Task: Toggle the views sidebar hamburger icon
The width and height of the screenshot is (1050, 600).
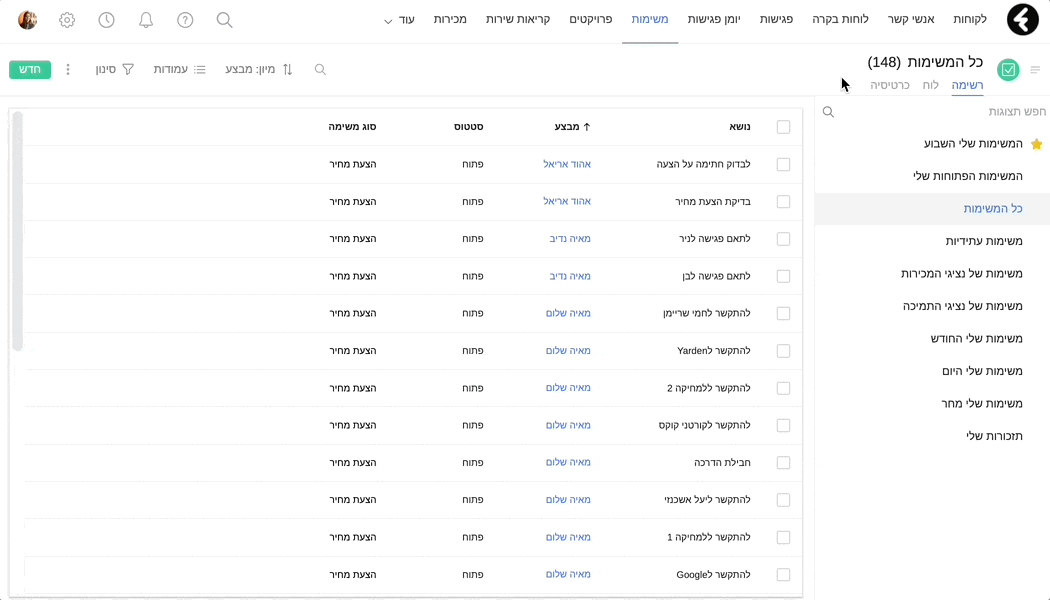Action: click(1035, 70)
